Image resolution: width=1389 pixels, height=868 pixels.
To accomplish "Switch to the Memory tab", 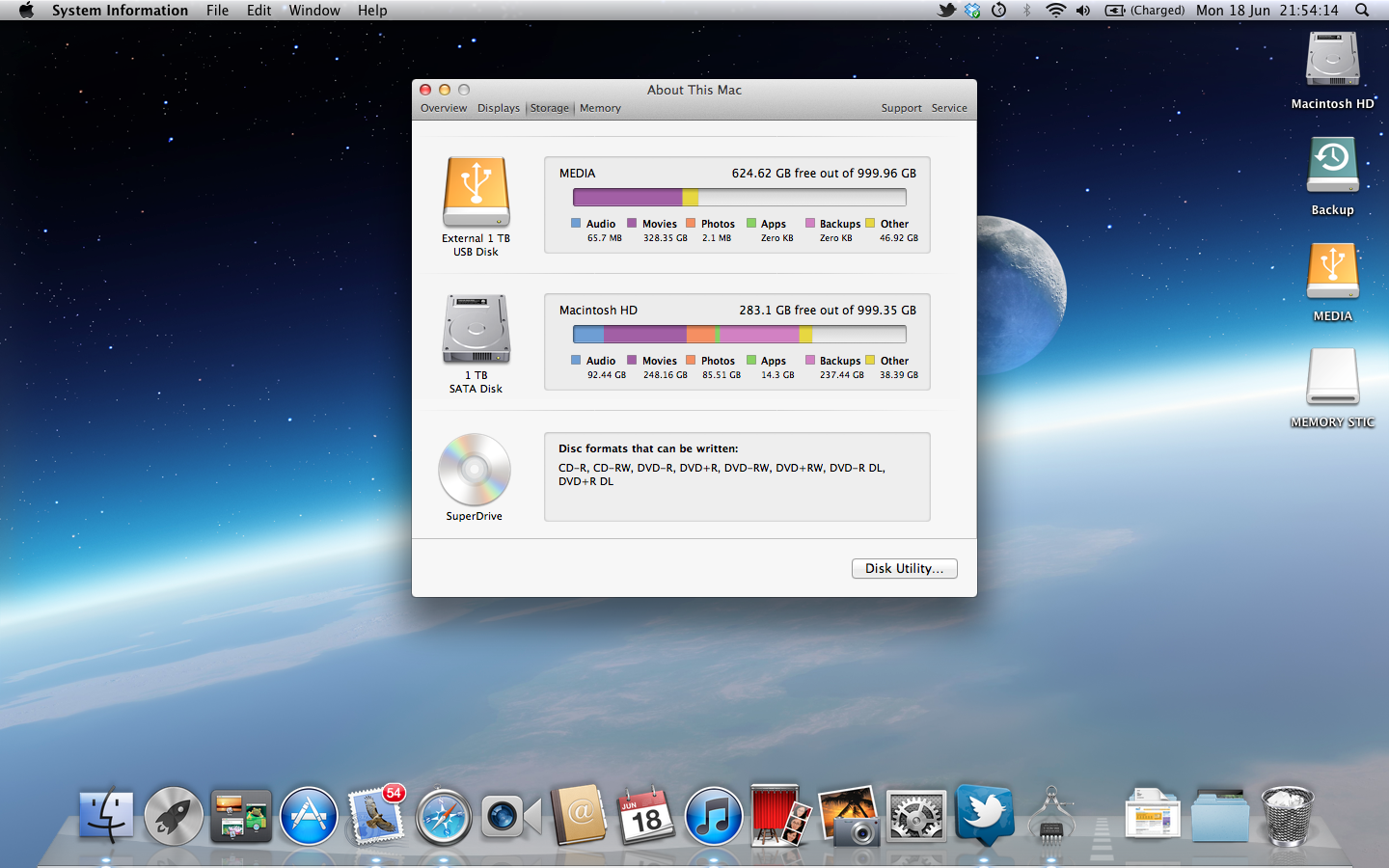I will [600, 108].
